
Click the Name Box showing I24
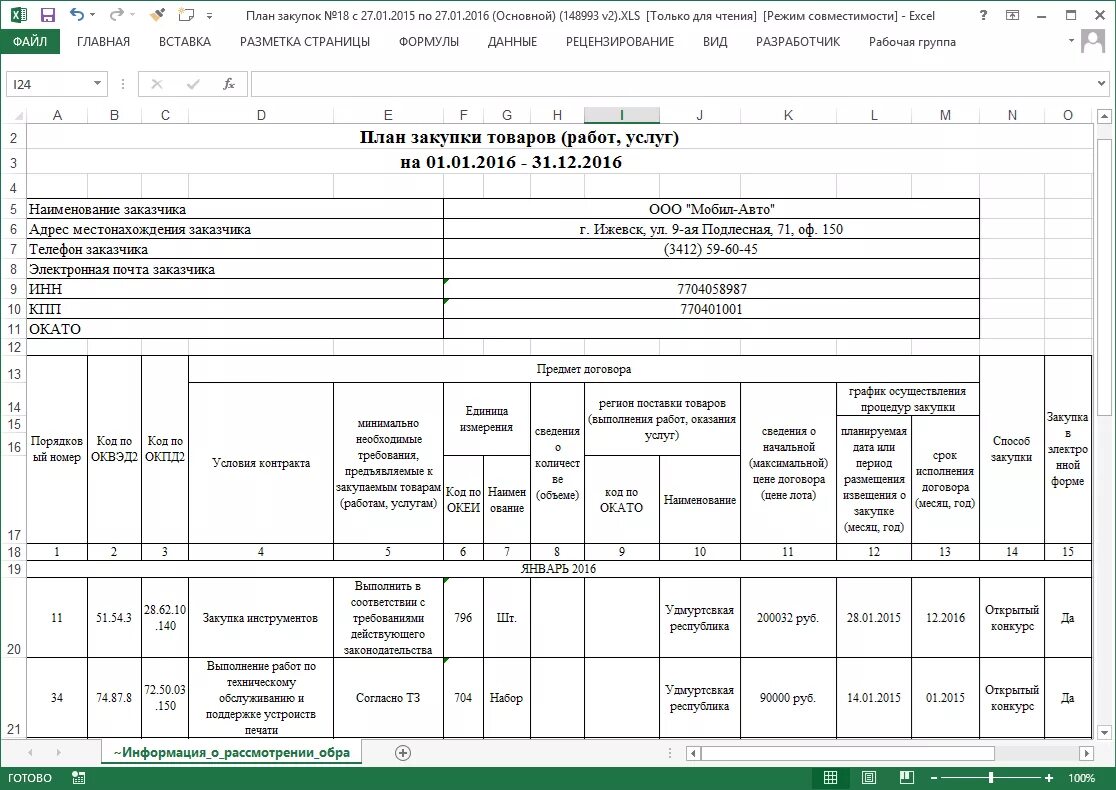point(48,84)
